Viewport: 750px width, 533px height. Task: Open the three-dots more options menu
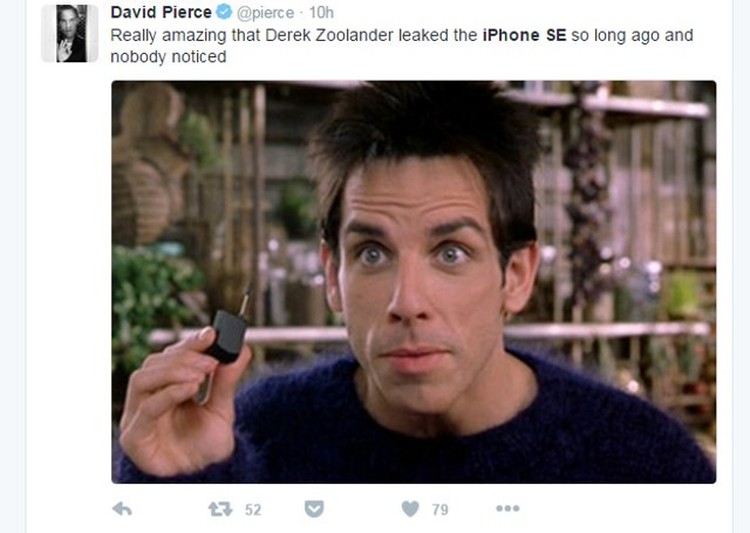[507, 508]
